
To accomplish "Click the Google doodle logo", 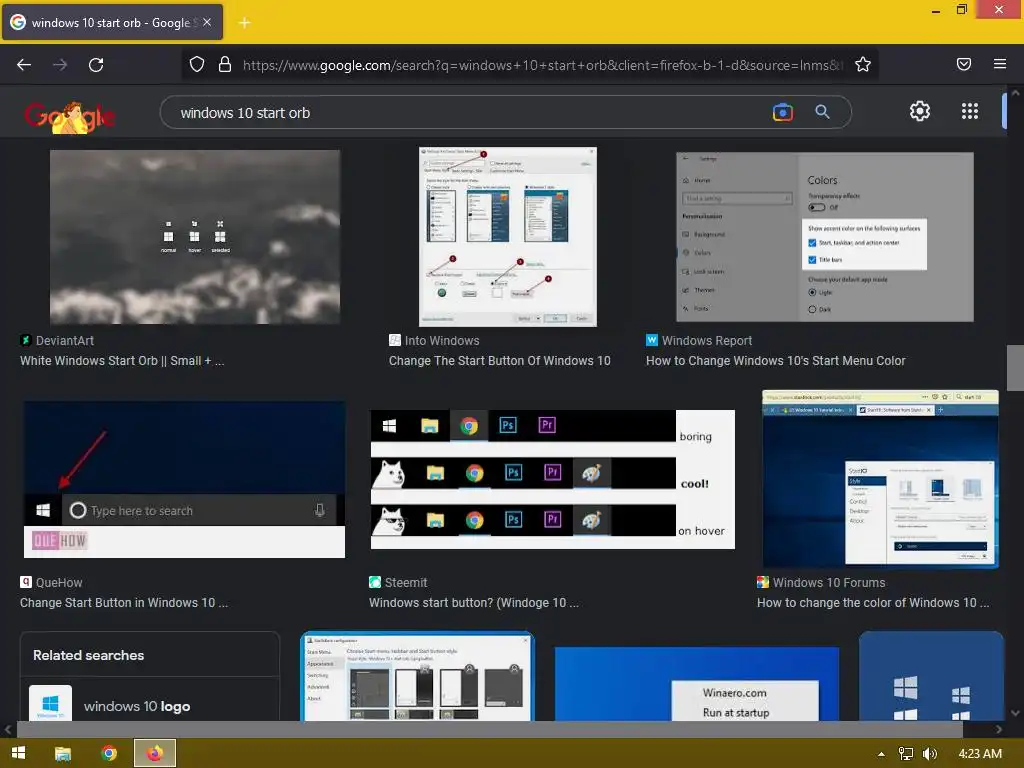I will [70, 116].
